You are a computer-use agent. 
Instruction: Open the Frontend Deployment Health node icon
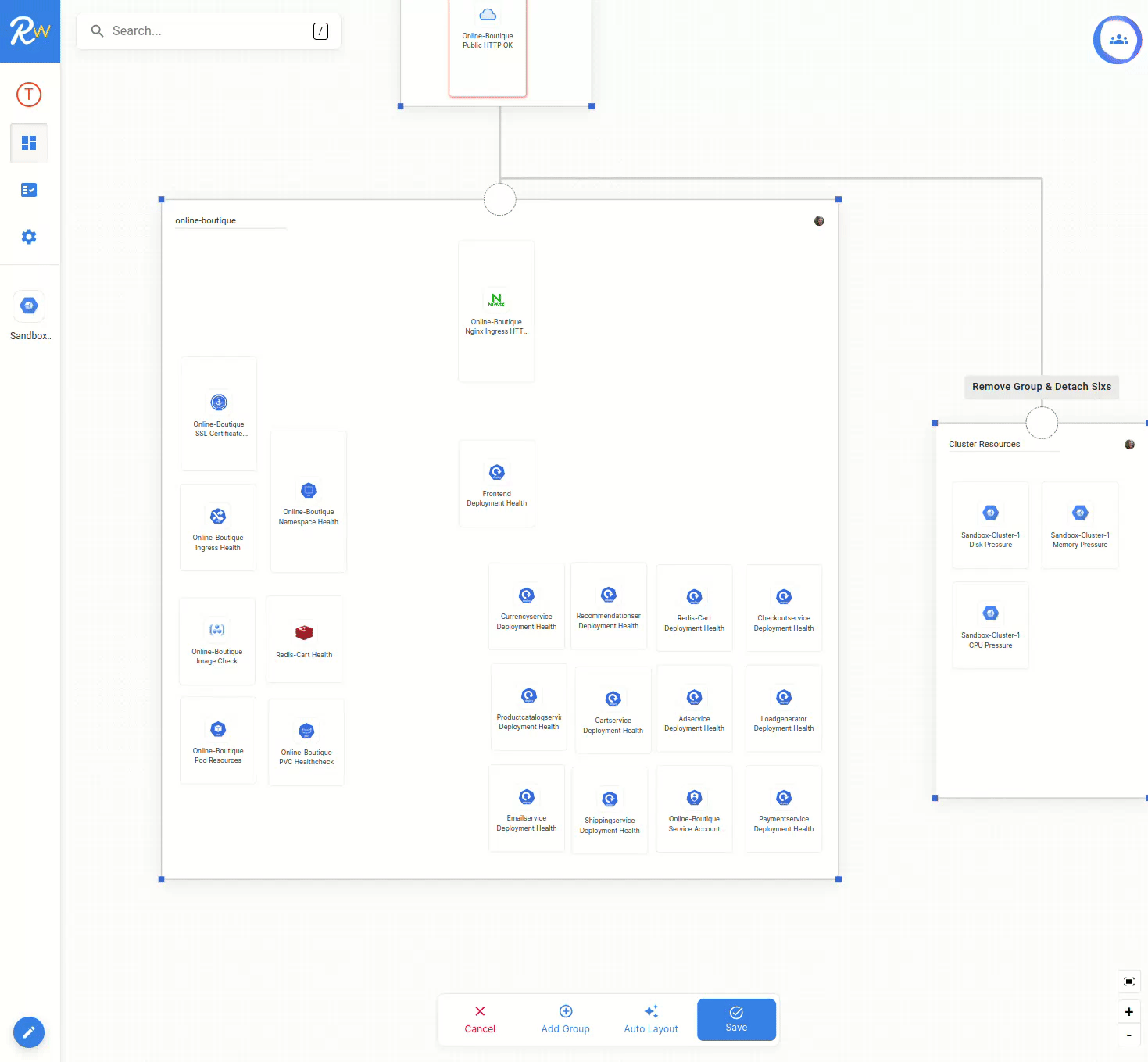pyautogui.click(x=496, y=472)
